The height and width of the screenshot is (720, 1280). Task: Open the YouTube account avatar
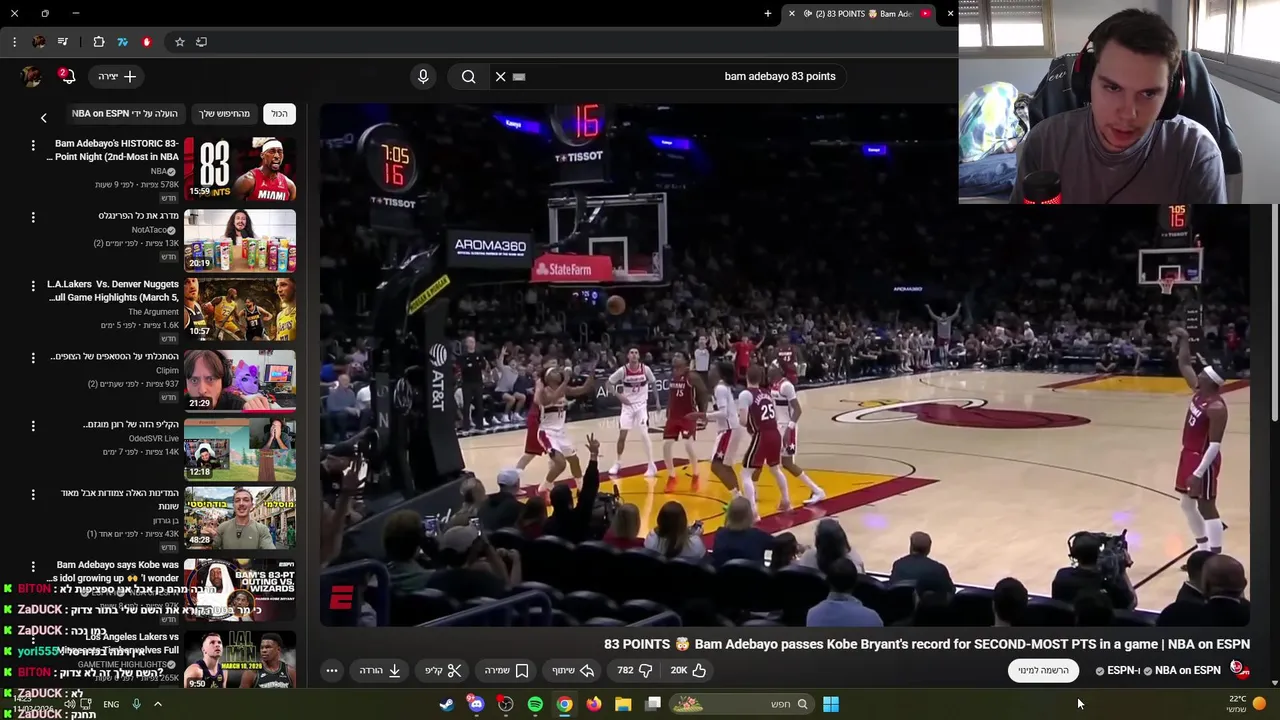(x=31, y=76)
